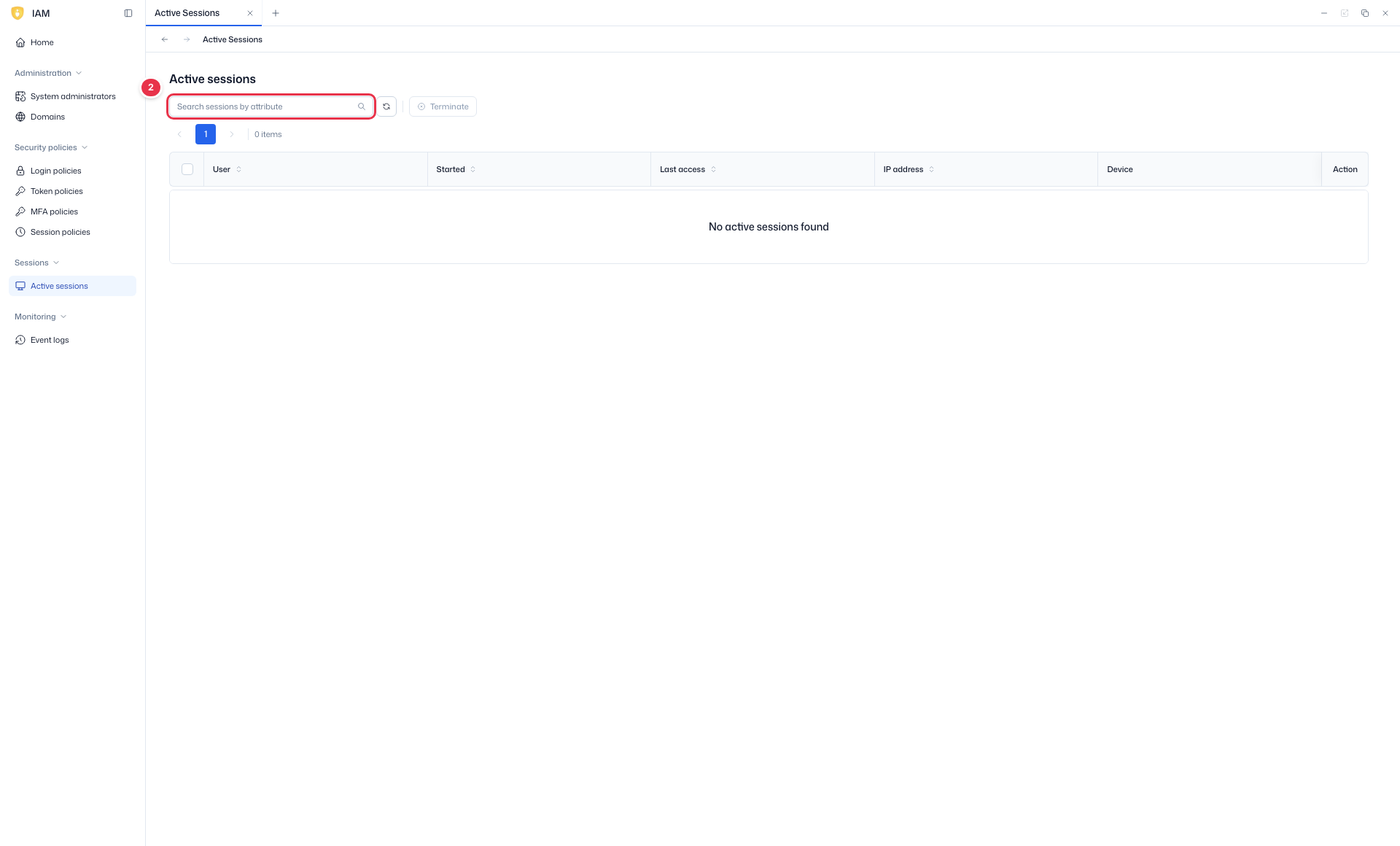This screenshot has height=846, width=1400.
Task: Click Active Sessions breadcrumb text
Action: coord(233,39)
